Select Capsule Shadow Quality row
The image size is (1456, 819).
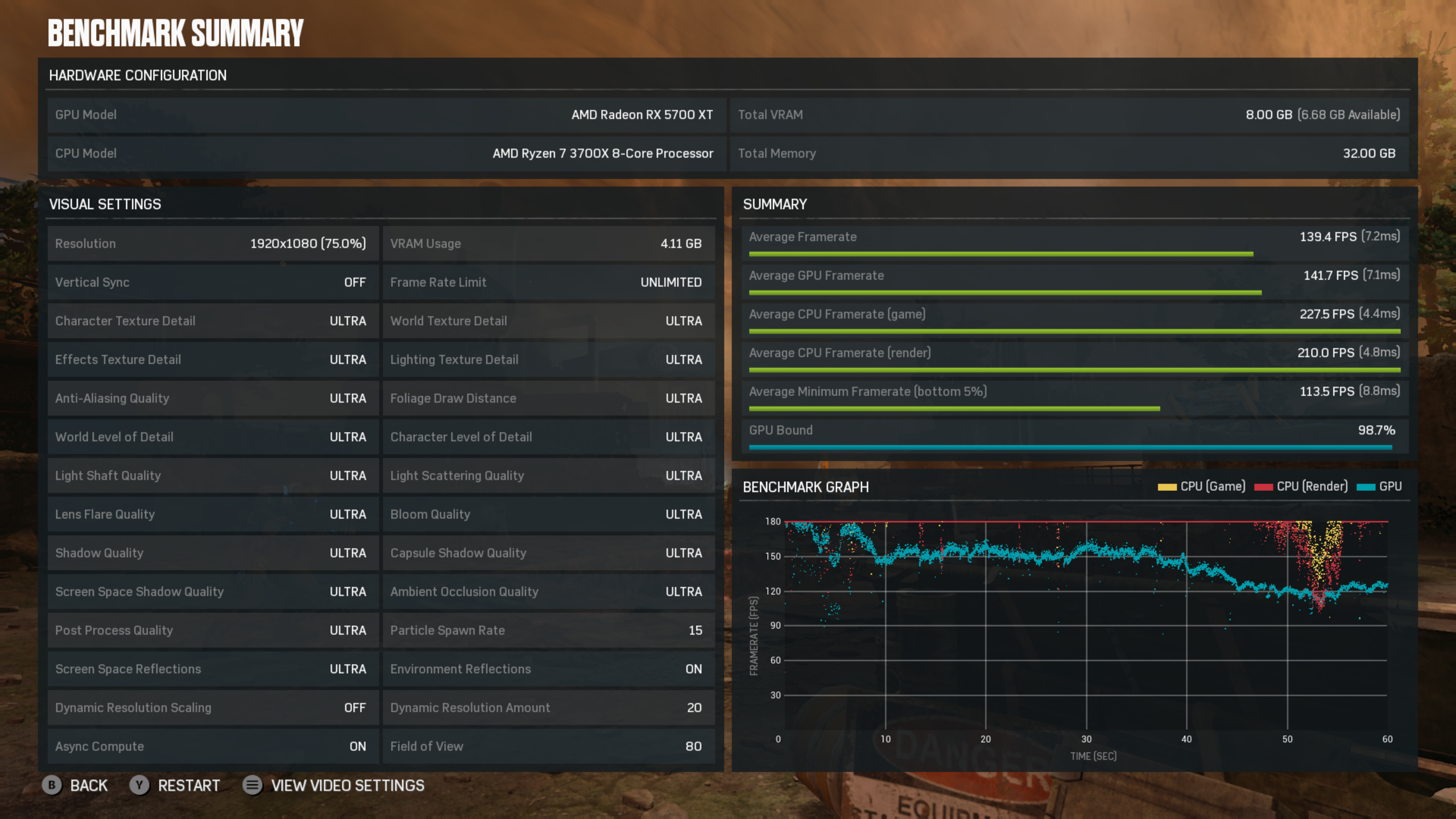click(x=549, y=553)
